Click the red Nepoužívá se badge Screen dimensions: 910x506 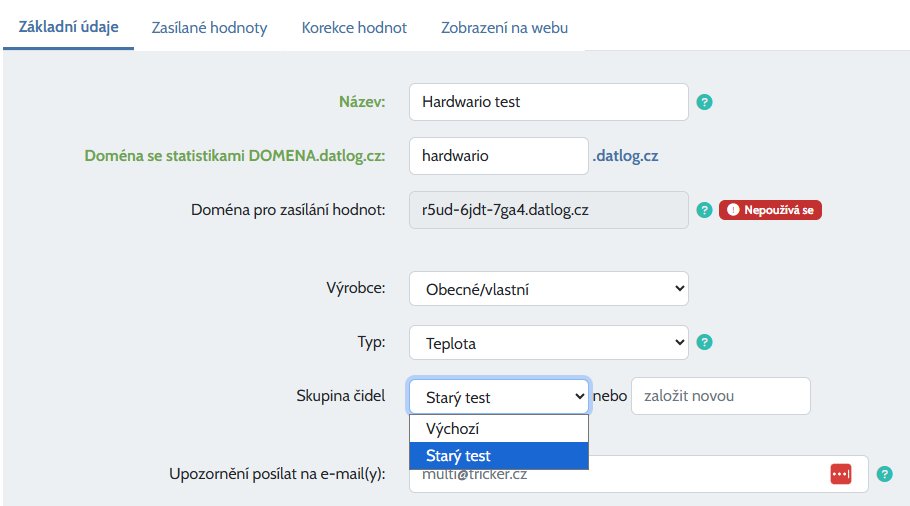click(x=770, y=210)
